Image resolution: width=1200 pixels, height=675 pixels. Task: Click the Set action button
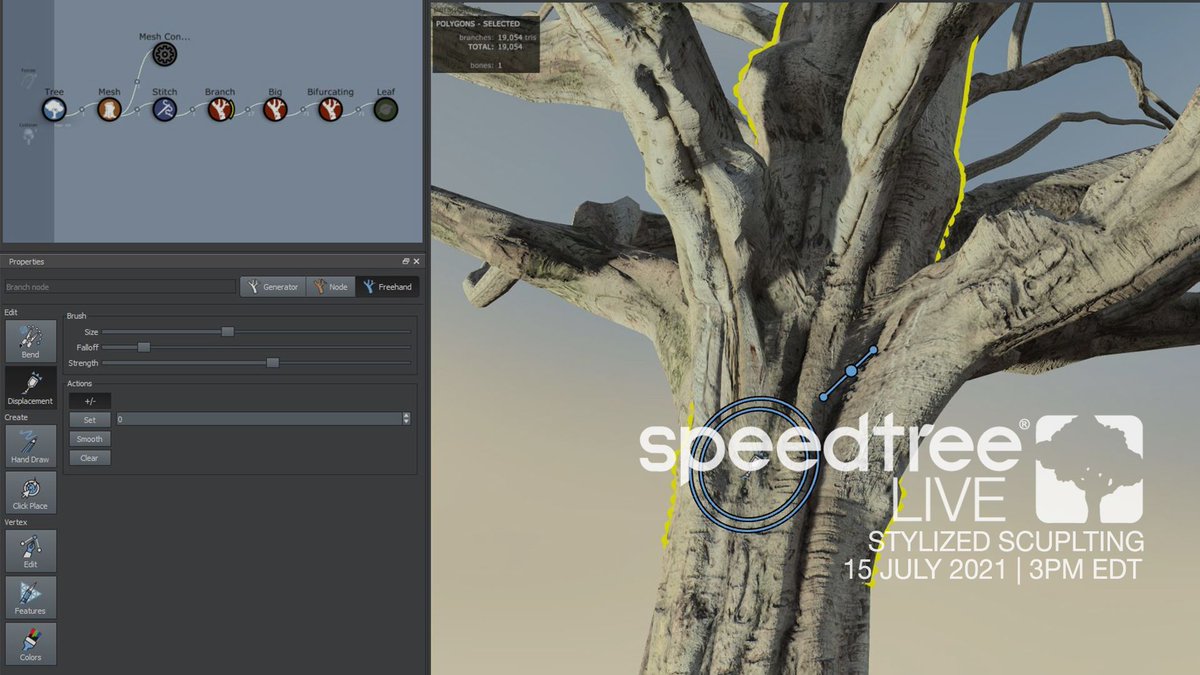(x=90, y=419)
